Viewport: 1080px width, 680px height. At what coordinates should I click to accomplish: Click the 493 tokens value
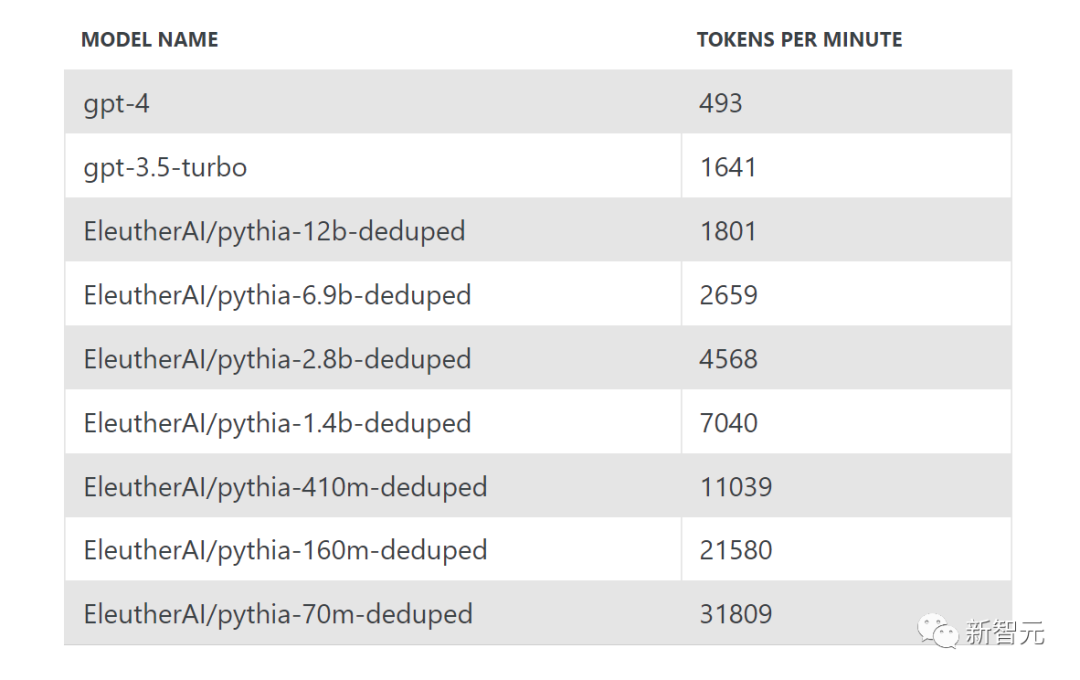[x=720, y=103]
